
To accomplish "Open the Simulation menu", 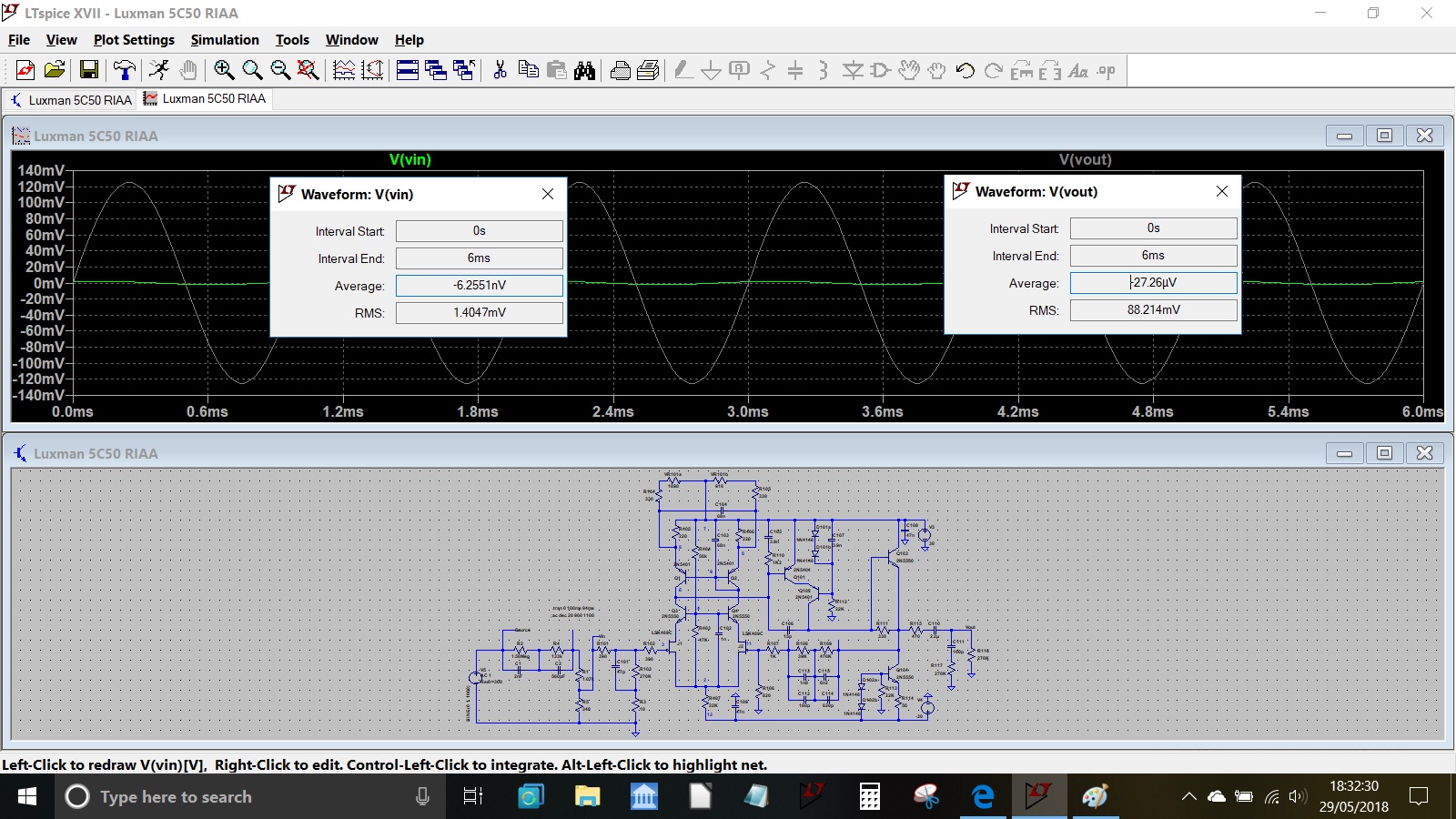I will pos(225,40).
